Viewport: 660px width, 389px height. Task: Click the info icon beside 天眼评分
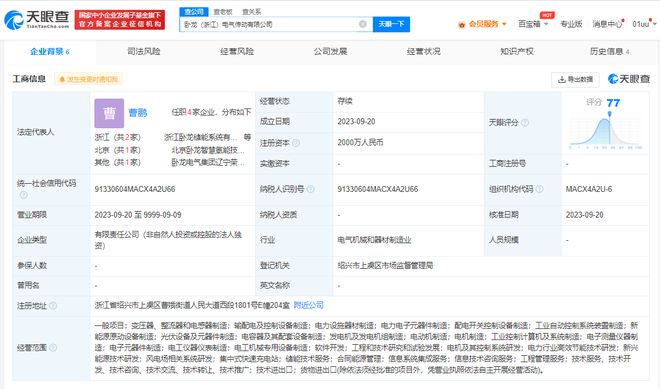click(525, 123)
